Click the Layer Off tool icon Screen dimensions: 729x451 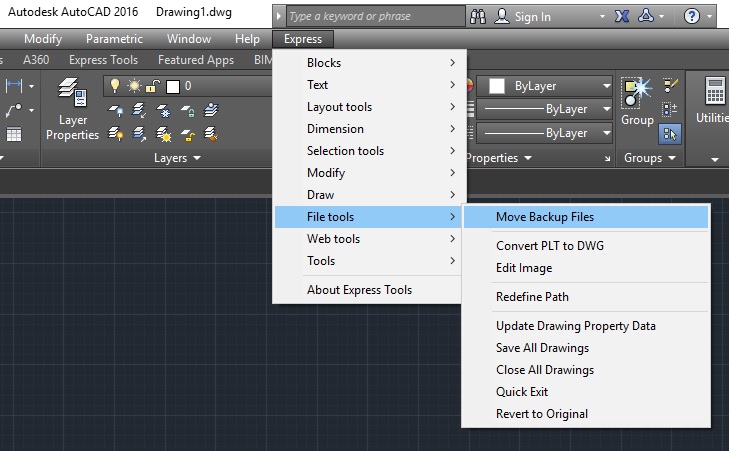tap(115, 111)
